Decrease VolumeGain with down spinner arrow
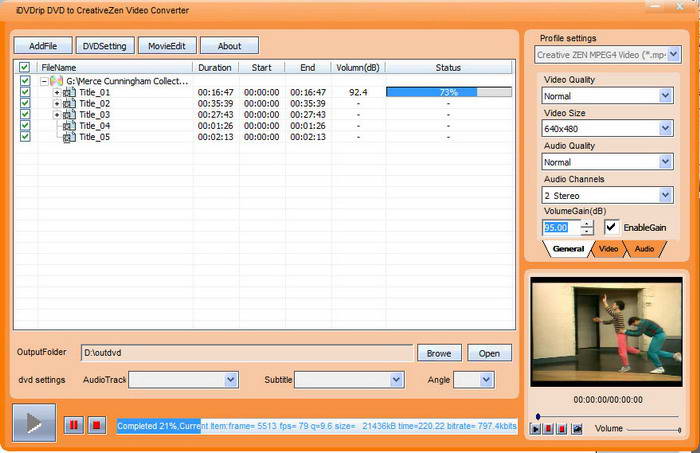 587,232
